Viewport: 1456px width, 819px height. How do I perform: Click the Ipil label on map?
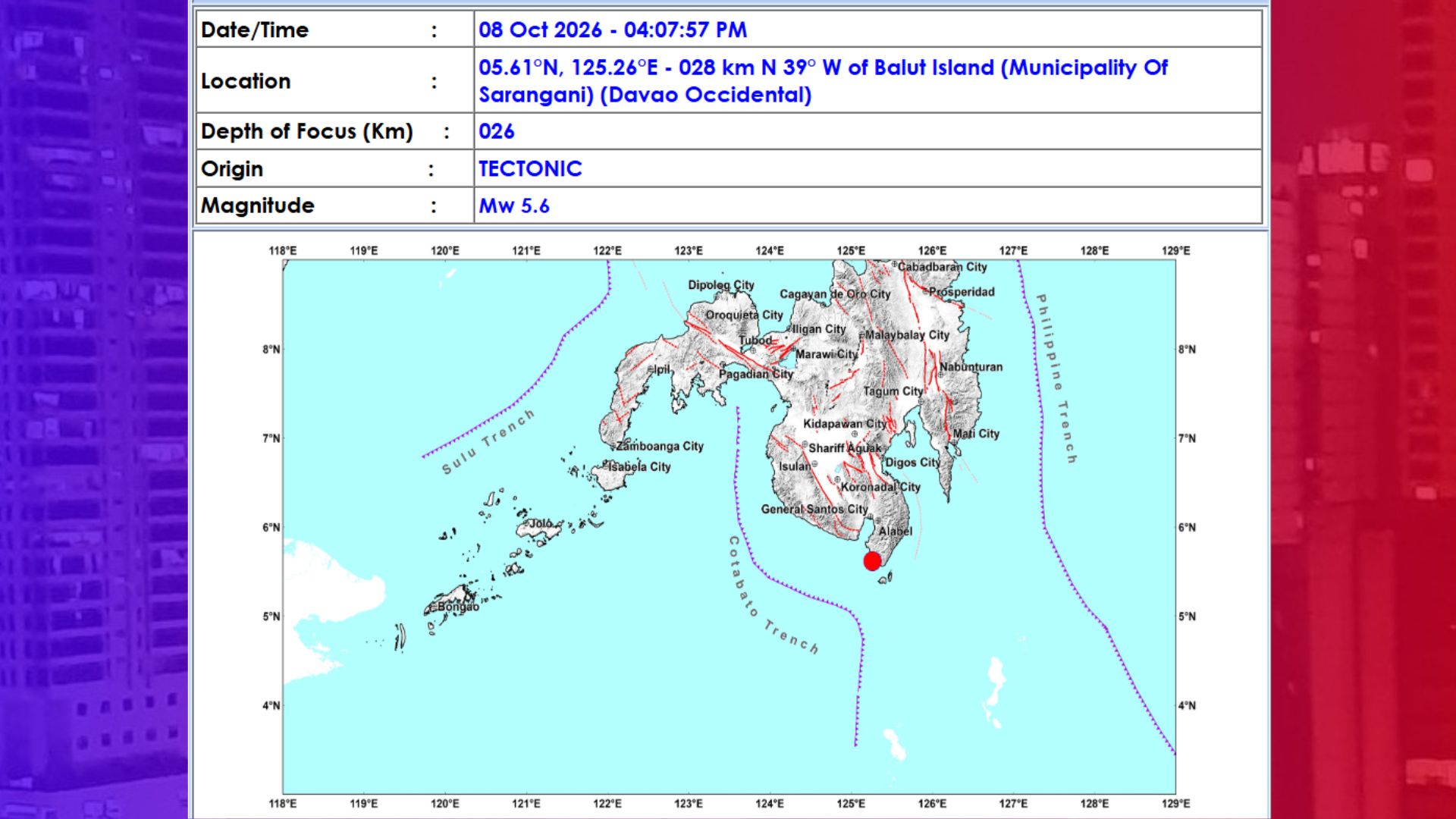coord(662,369)
